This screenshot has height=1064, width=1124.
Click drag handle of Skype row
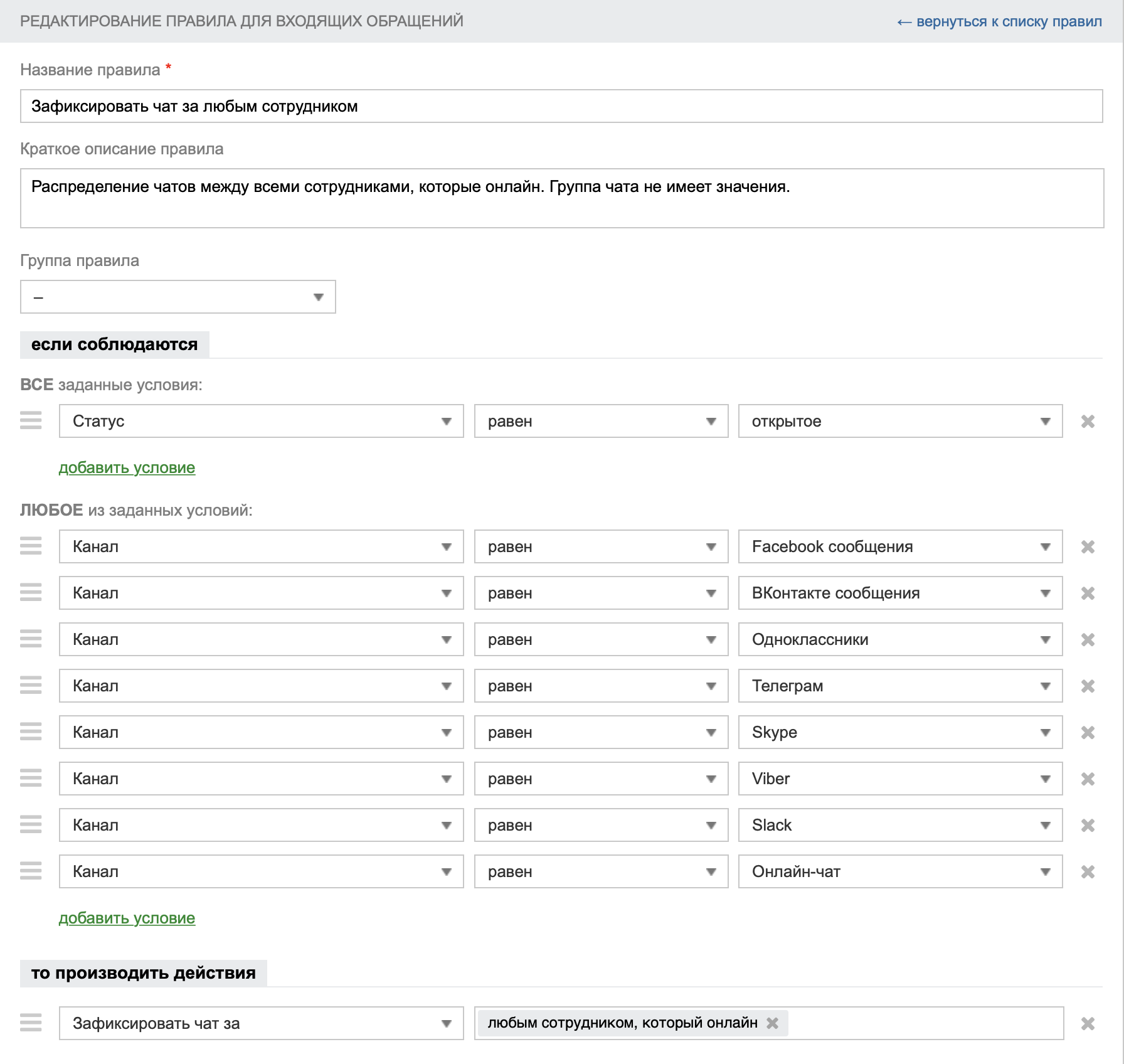(x=31, y=731)
